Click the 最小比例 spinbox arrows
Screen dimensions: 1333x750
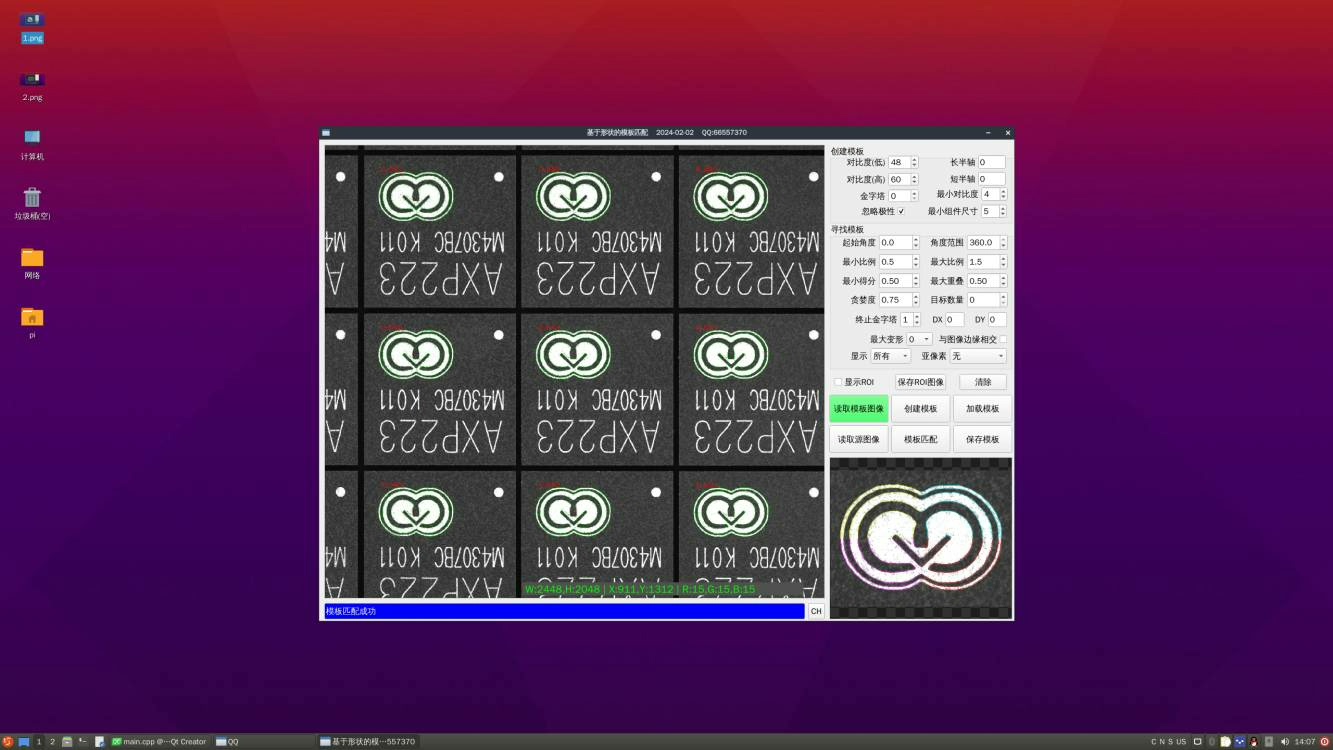pos(915,262)
